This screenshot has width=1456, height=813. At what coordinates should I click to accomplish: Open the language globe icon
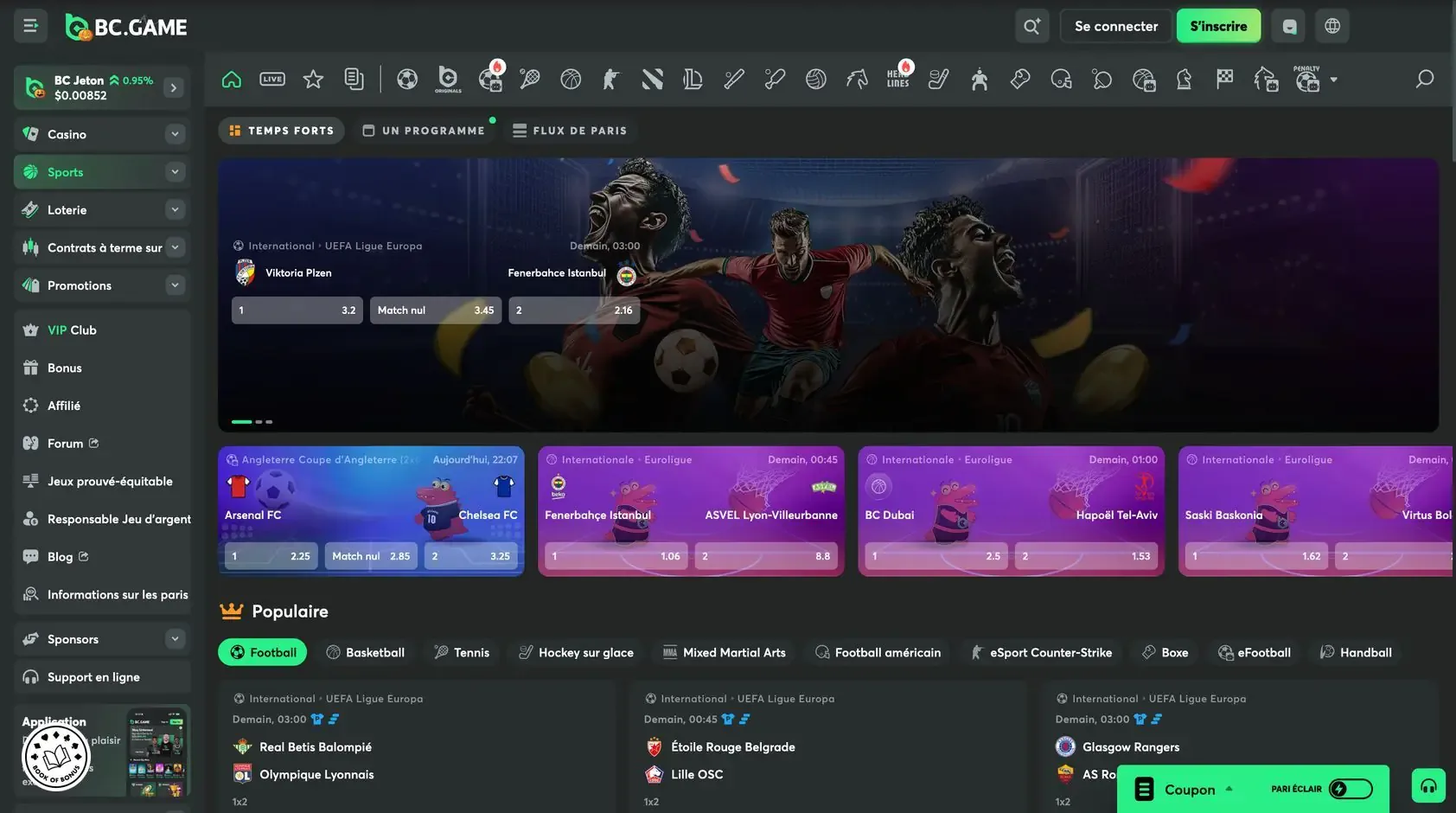1332,26
